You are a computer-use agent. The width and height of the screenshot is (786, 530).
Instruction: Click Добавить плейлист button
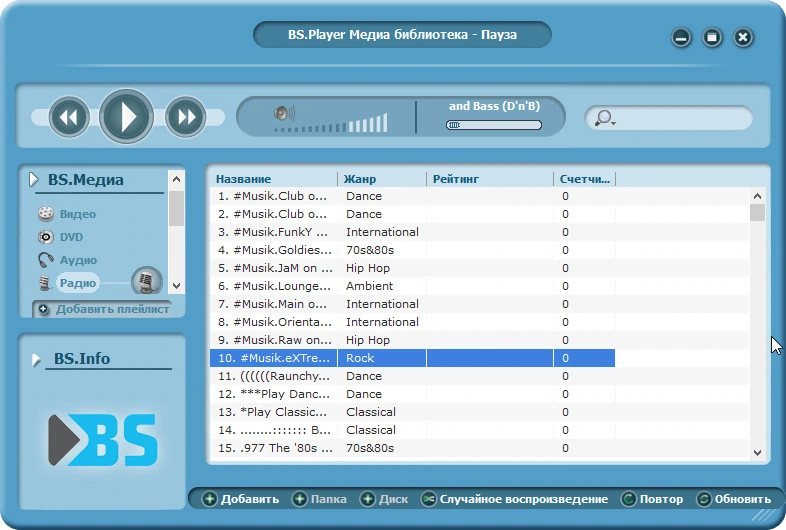coord(103,309)
